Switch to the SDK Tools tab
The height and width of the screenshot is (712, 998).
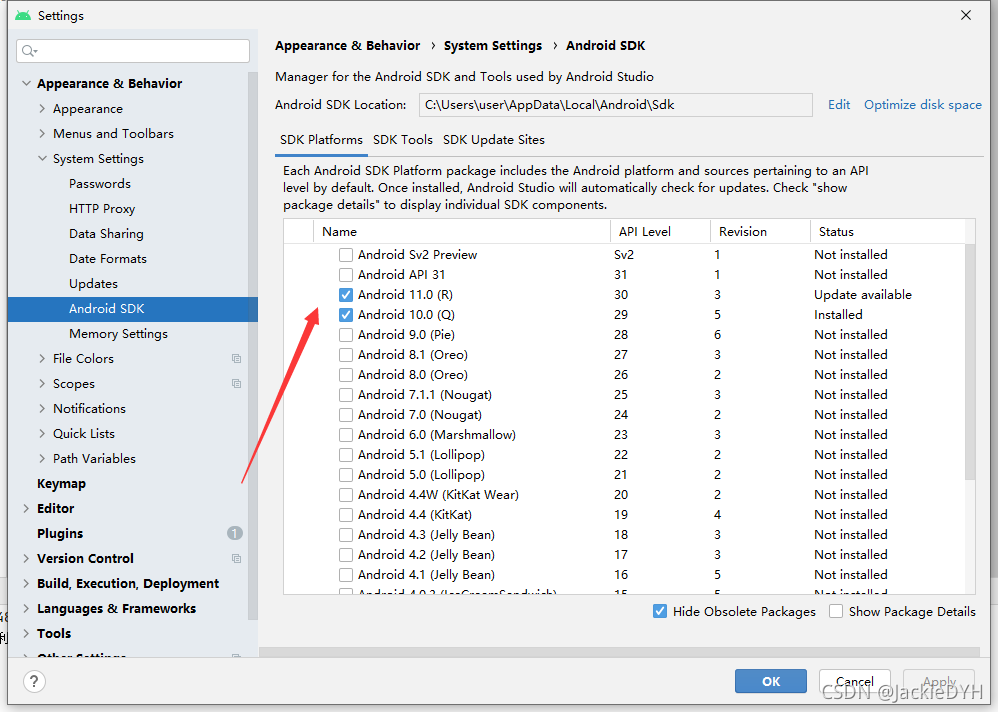(x=403, y=140)
